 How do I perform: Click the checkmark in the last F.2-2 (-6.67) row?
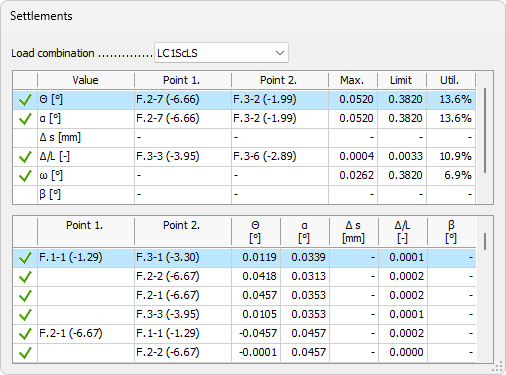point(25,352)
